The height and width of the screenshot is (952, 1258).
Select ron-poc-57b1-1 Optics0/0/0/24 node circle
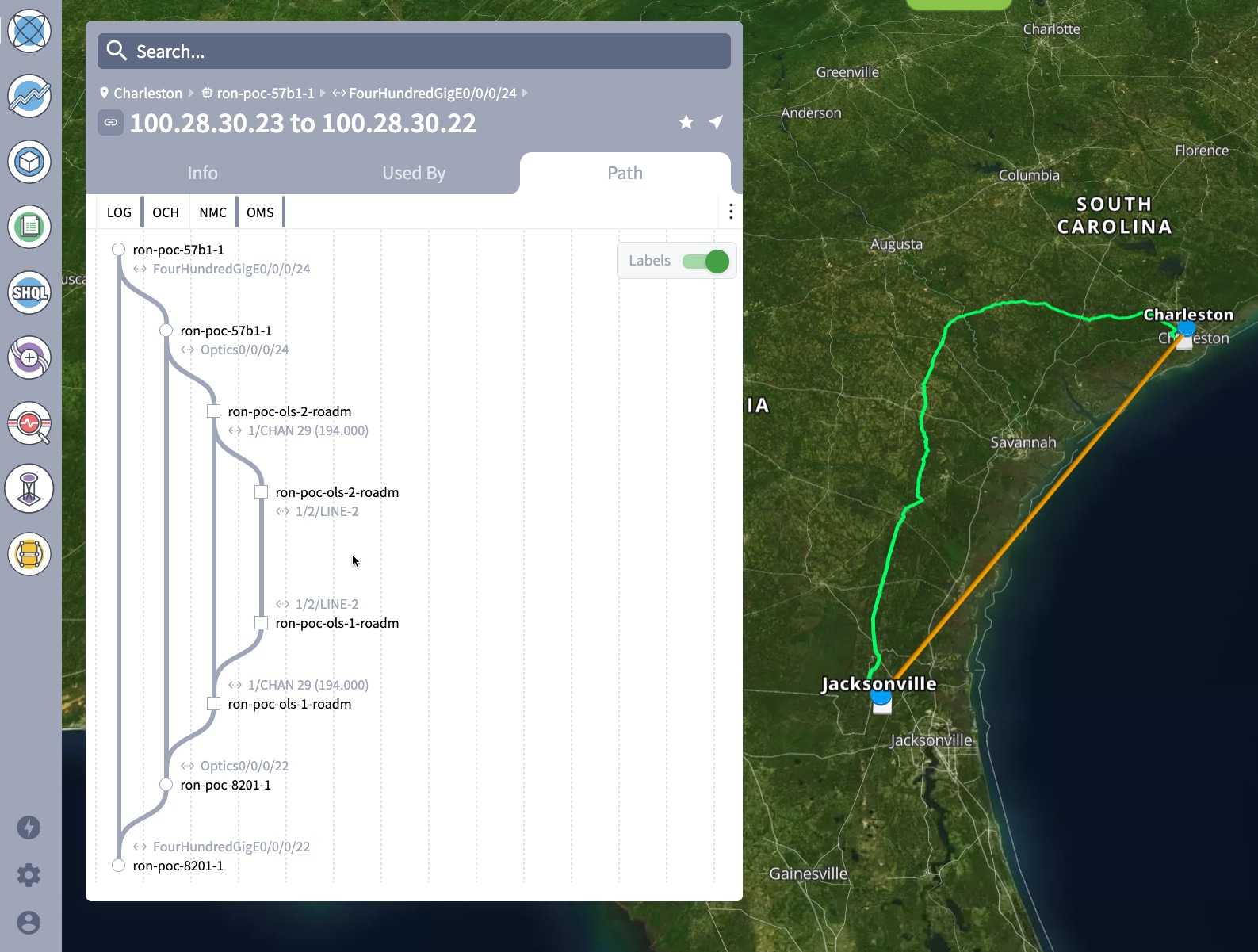(166, 331)
